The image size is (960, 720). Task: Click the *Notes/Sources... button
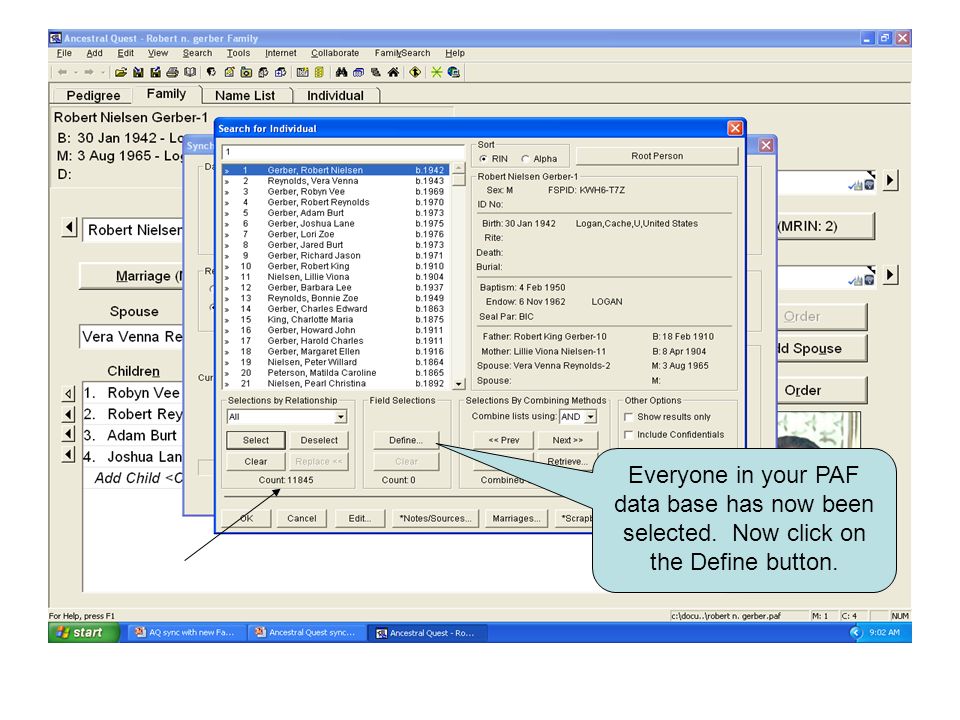pos(435,519)
